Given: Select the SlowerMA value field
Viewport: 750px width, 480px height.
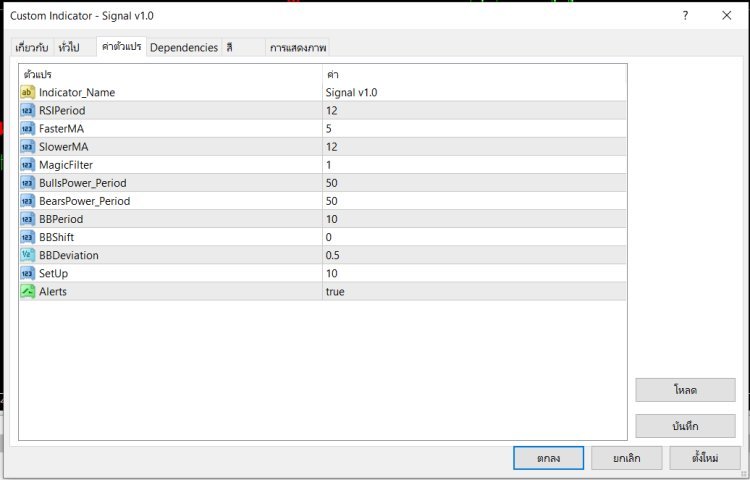Looking at the screenshot, I should (474, 146).
